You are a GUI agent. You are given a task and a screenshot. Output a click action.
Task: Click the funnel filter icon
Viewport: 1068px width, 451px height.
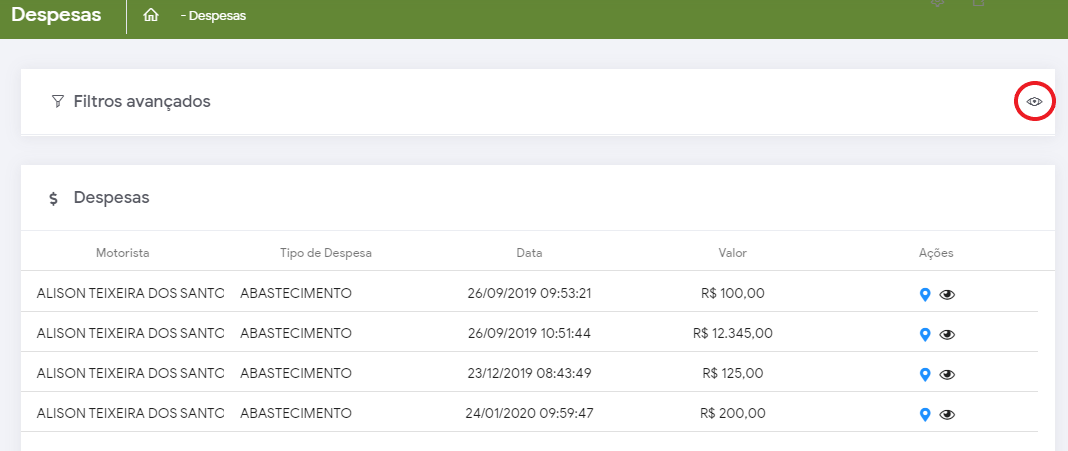pos(57,101)
